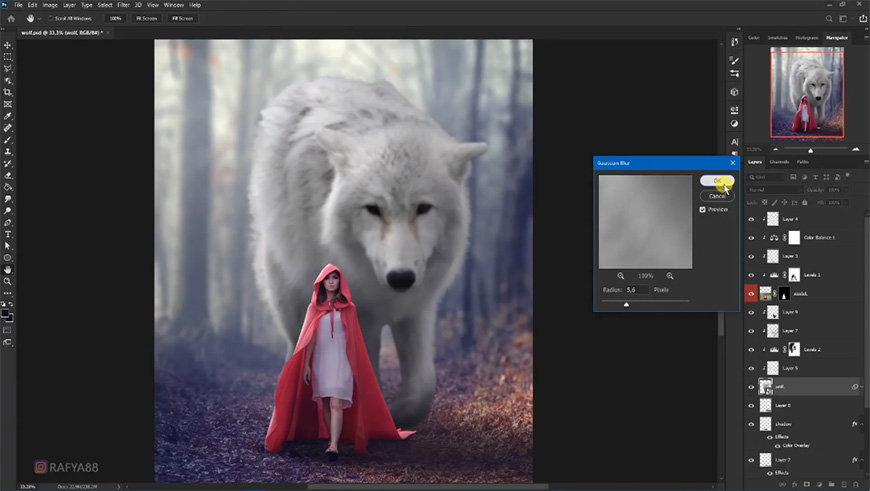This screenshot has width=870, height=491.
Task: Switch to the Channels tab
Action: (x=779, y=162)
